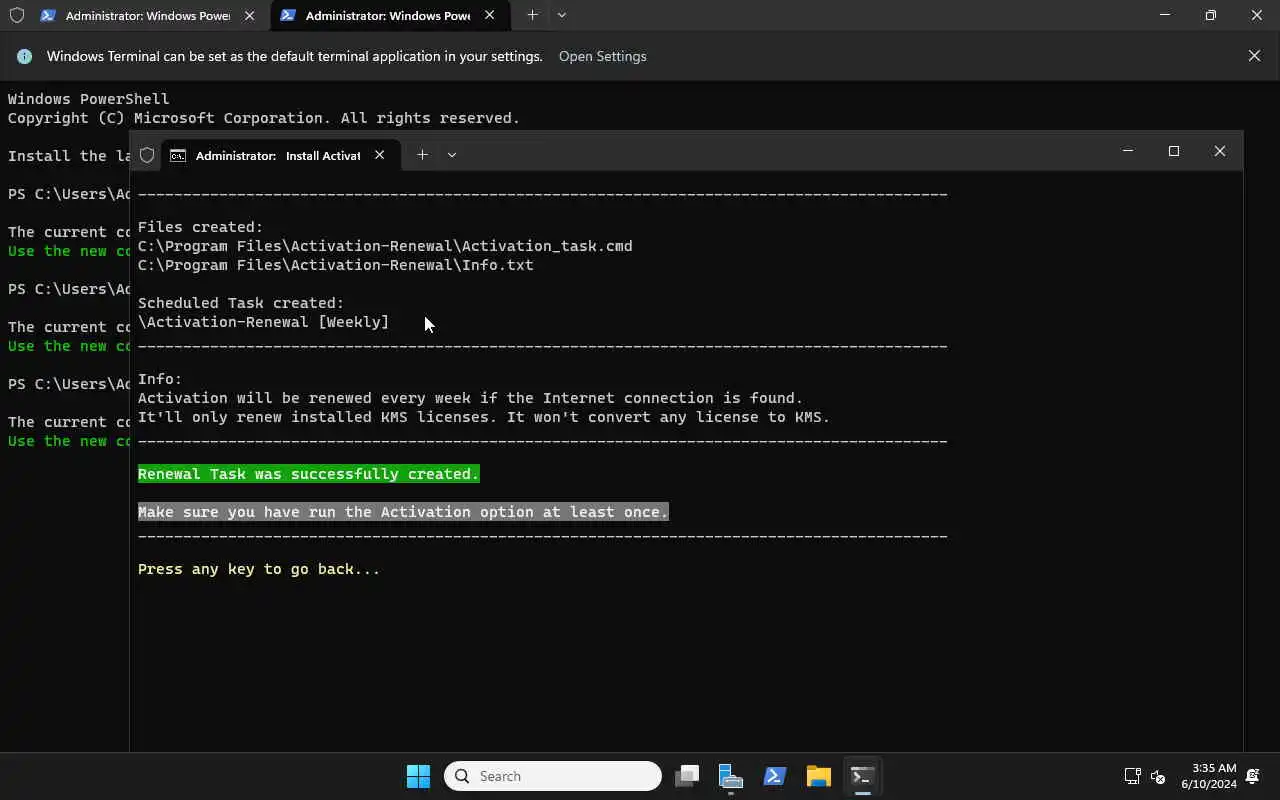Screen dimensions: 1280x800
Task: Click Microsoft copyright line in background terminal
Action: 264,118
